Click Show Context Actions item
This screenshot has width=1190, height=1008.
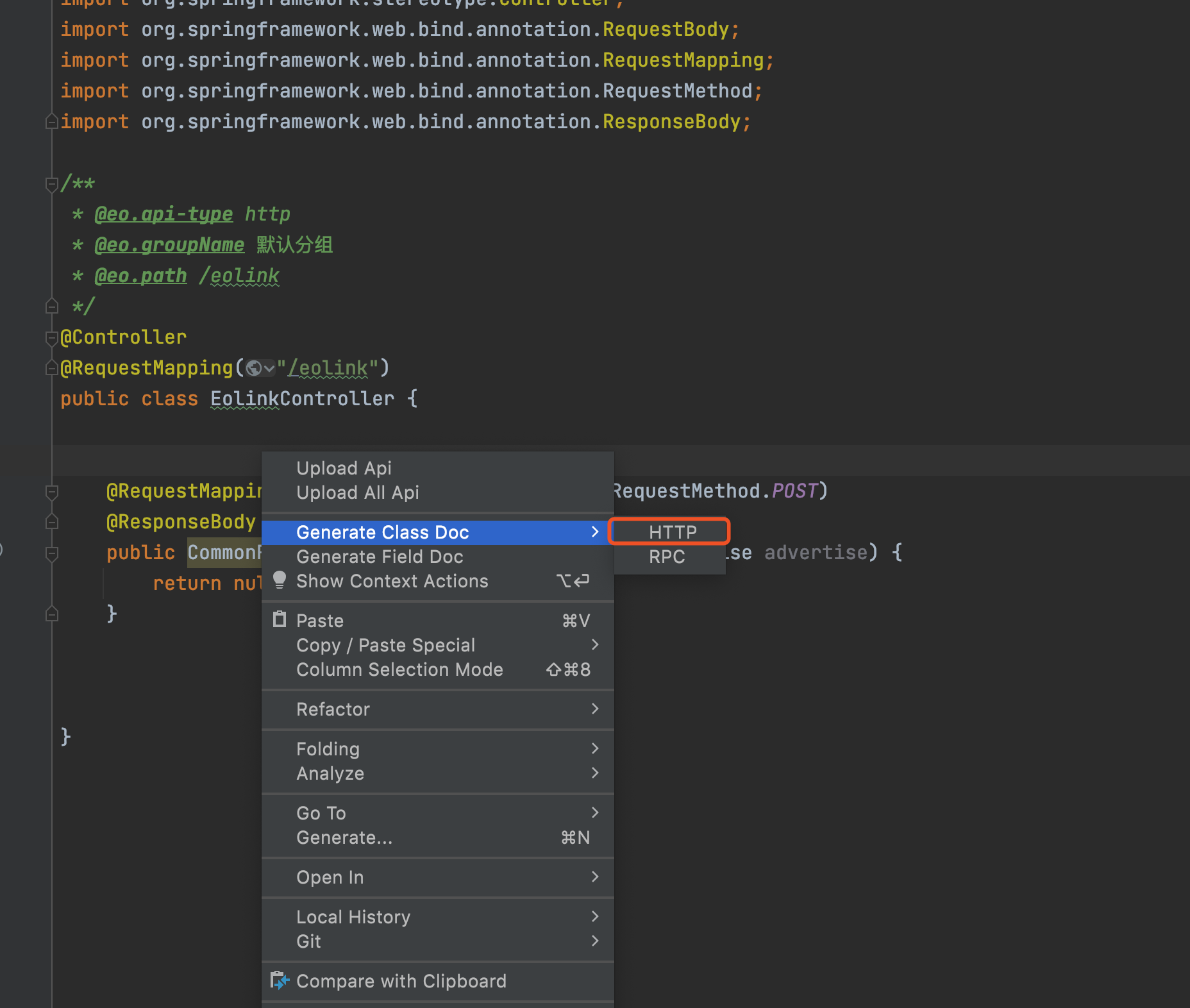click(438, 581)
